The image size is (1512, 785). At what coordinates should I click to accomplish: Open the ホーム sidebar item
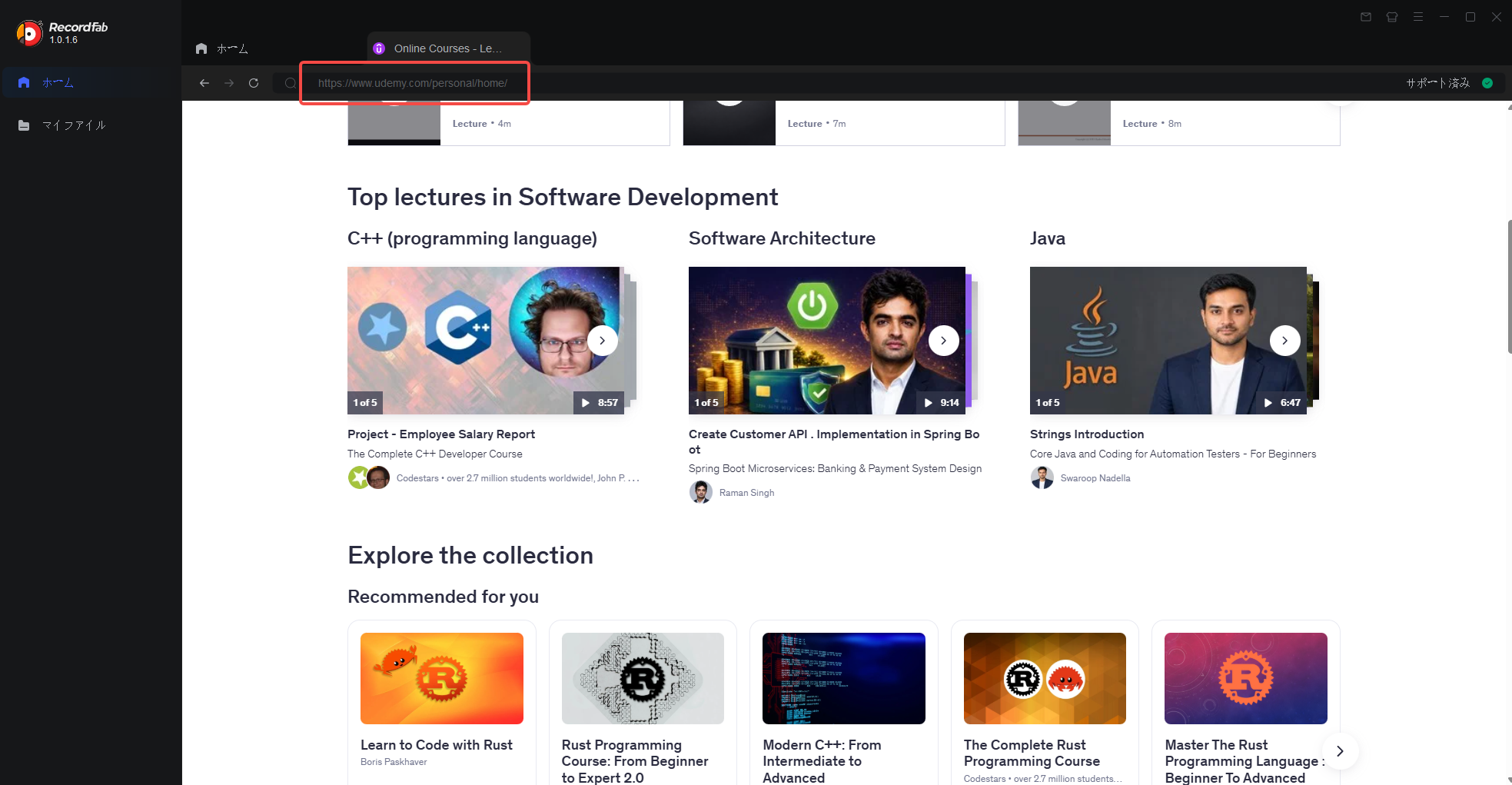click(x=91, y=82)
